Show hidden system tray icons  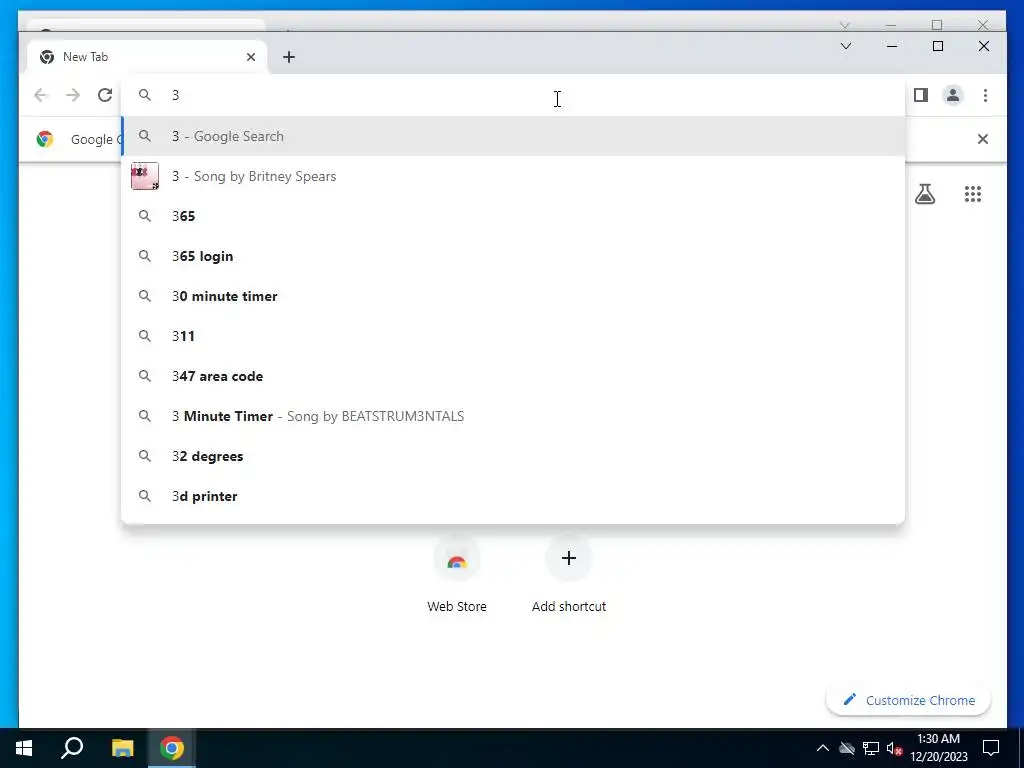click(x=823, y=748)
